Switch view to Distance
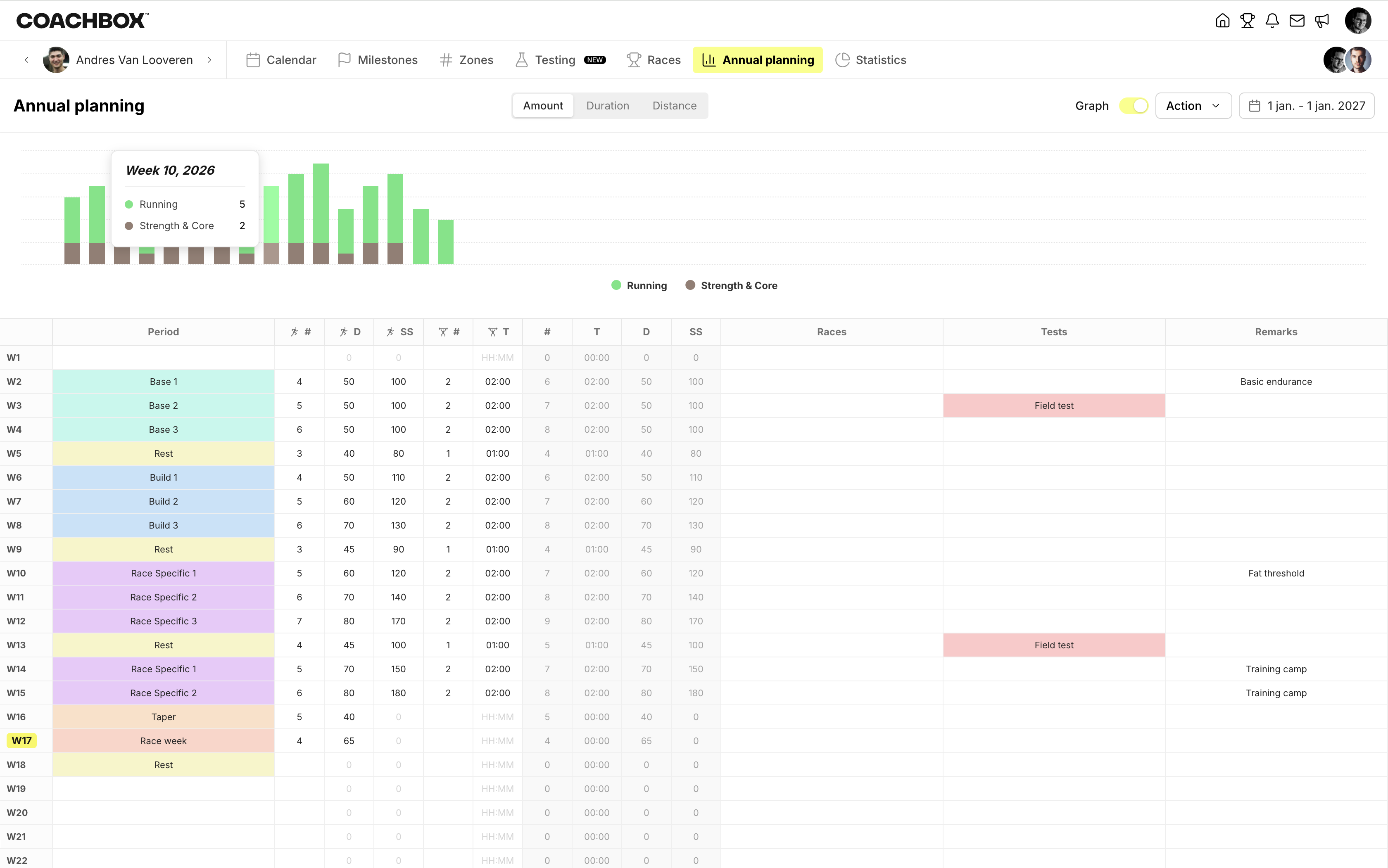The width and height of the screenshot is (1388, 868). click(674, 106)
